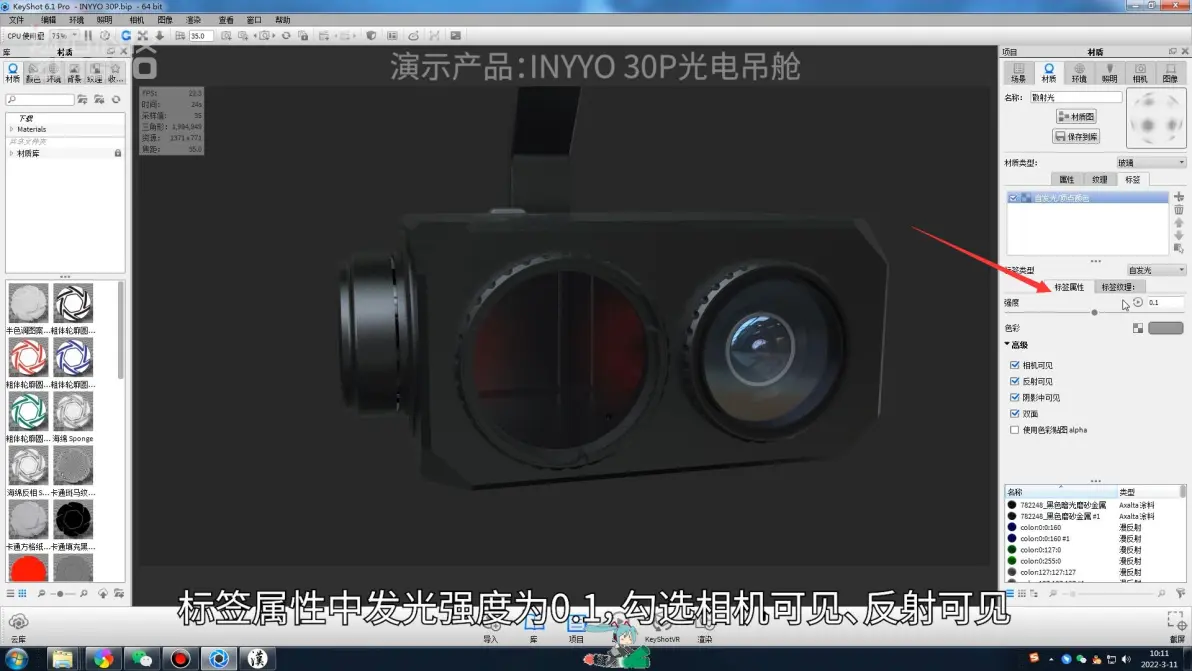Image resolution: width=1192 pixels, height=671 pixels.
Task: Click the 强度 slider handle
Action: pyautogui.click(x=1095, y=312)
